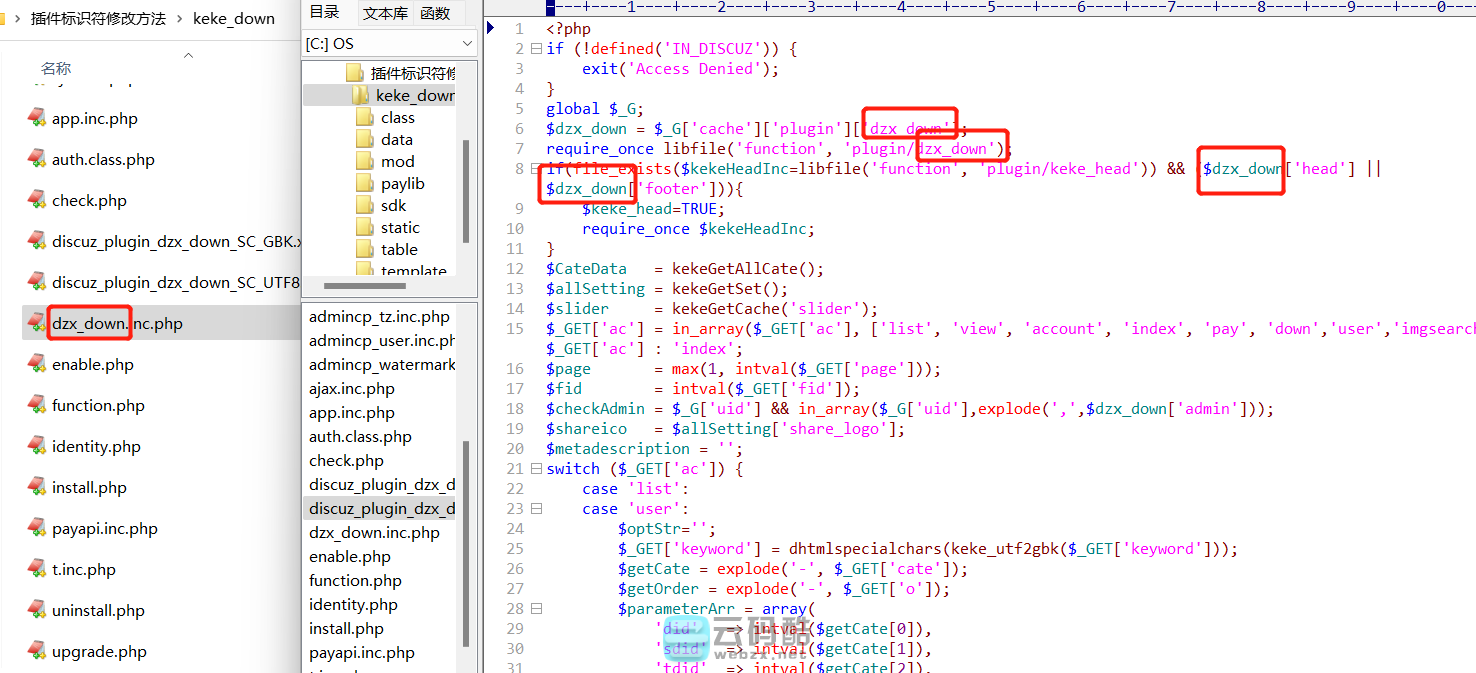Click the static folder icon in directory tree
This screenshot has width=1476, height=673.
[x=365, y=228]
